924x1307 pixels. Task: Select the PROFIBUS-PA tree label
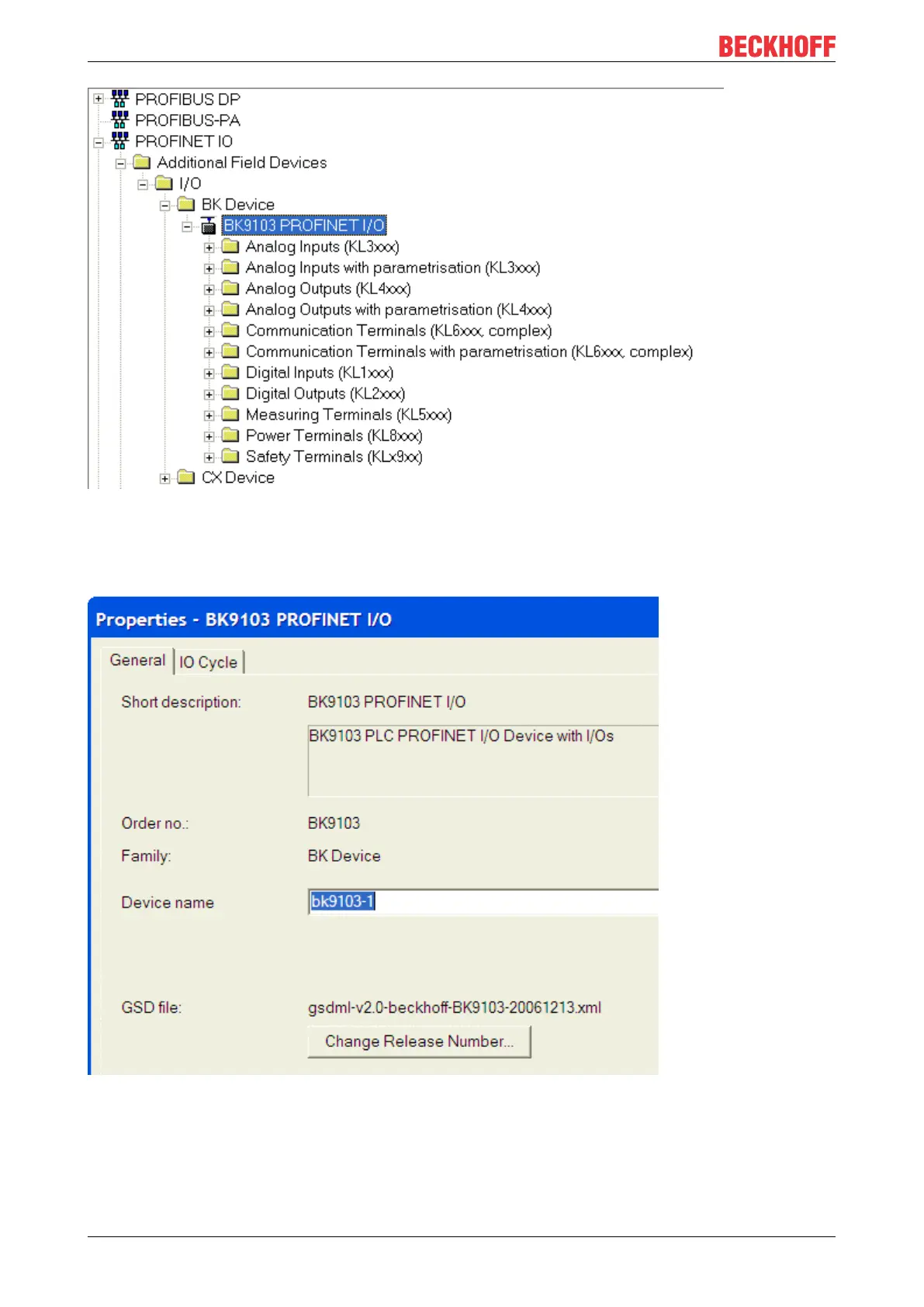point(188,120)
